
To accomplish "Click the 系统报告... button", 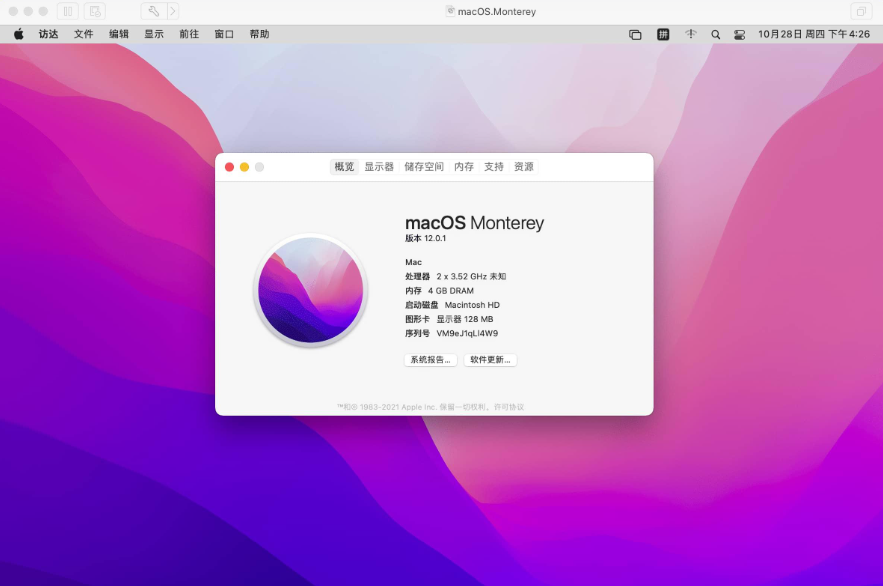I will click(x=431, y=360).
